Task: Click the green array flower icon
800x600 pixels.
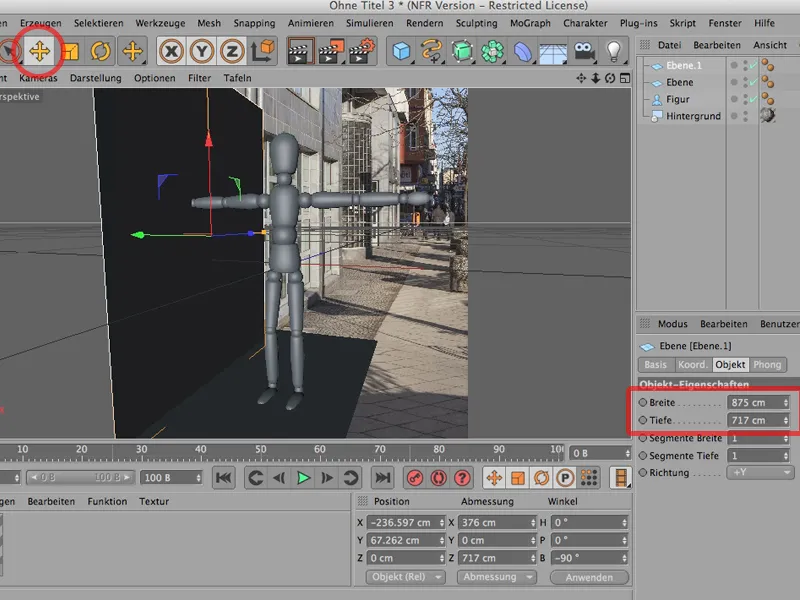Action: tap(492, 51)
